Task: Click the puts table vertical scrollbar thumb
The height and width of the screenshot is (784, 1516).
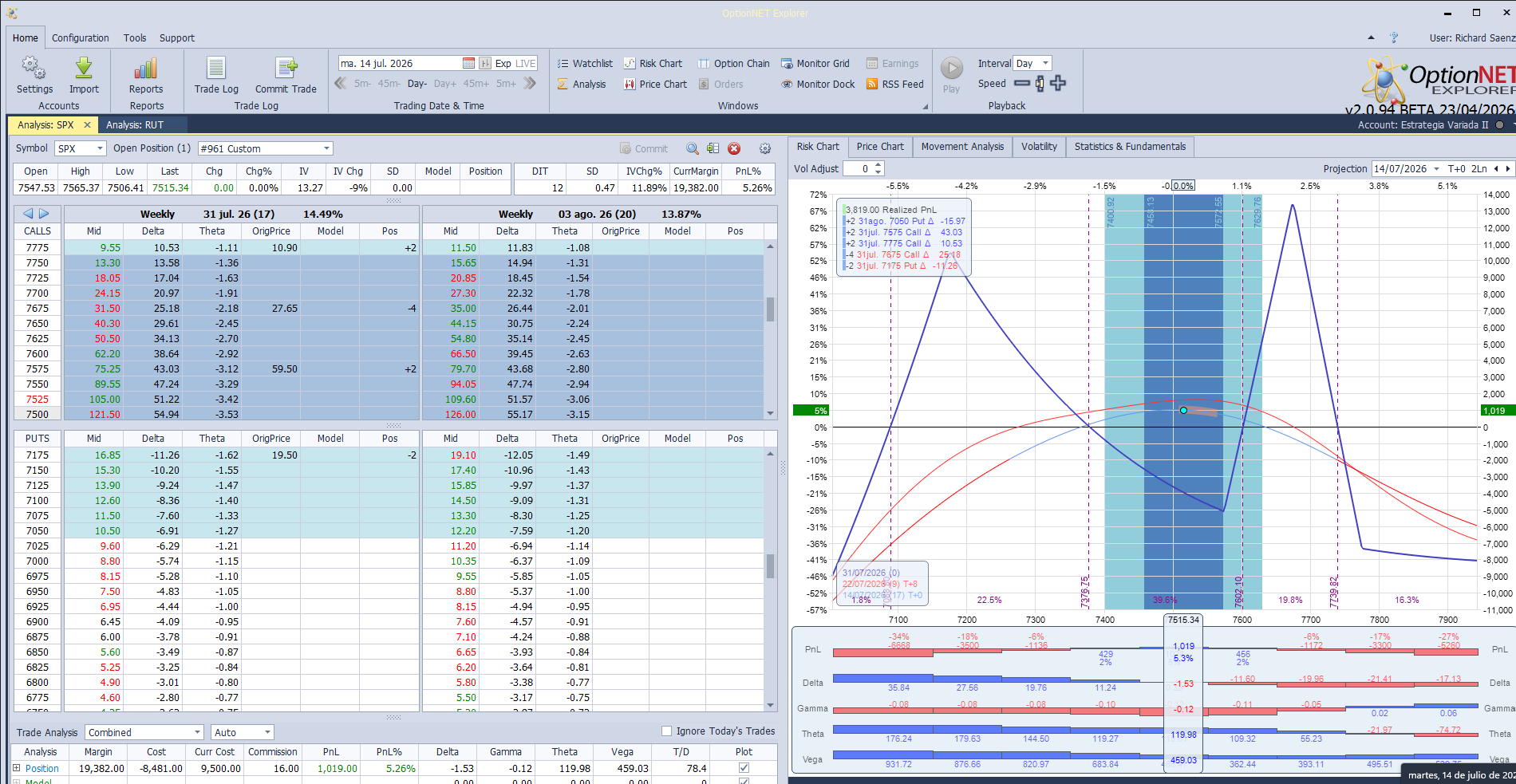Action: pyautogui.click(x=770, y=566)
